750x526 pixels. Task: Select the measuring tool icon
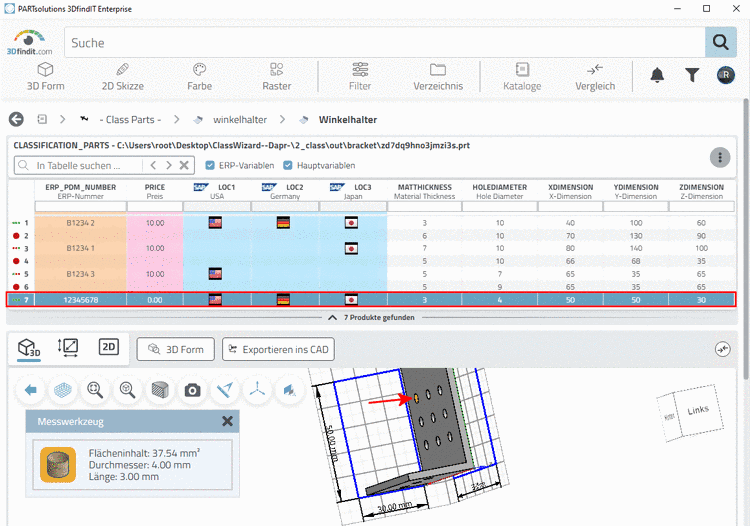point(225,390)
